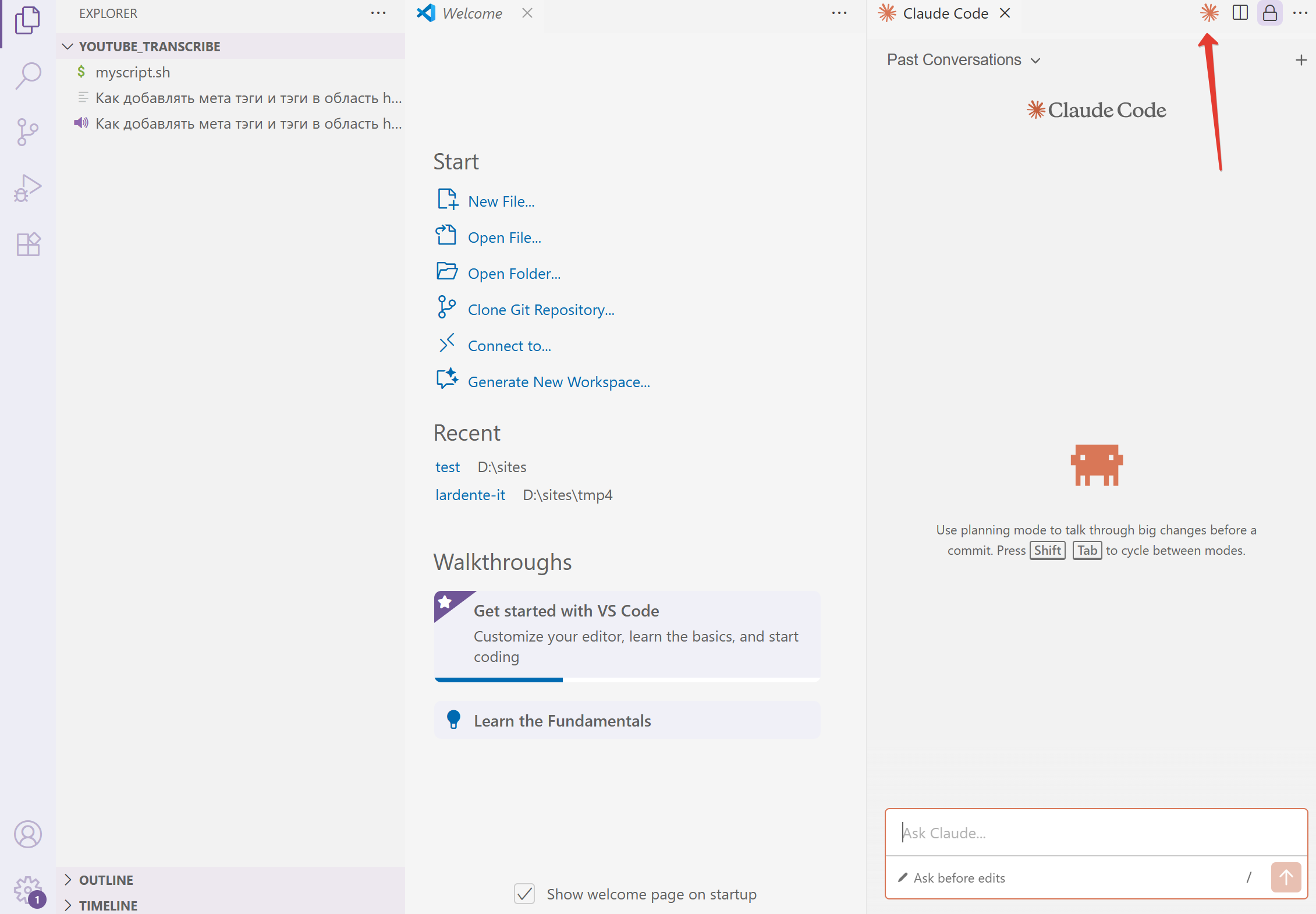This screenshot has height=914, width=1316.
Task: Open the Extensions view
Action: pyautogui.click(x=27, y=245)
